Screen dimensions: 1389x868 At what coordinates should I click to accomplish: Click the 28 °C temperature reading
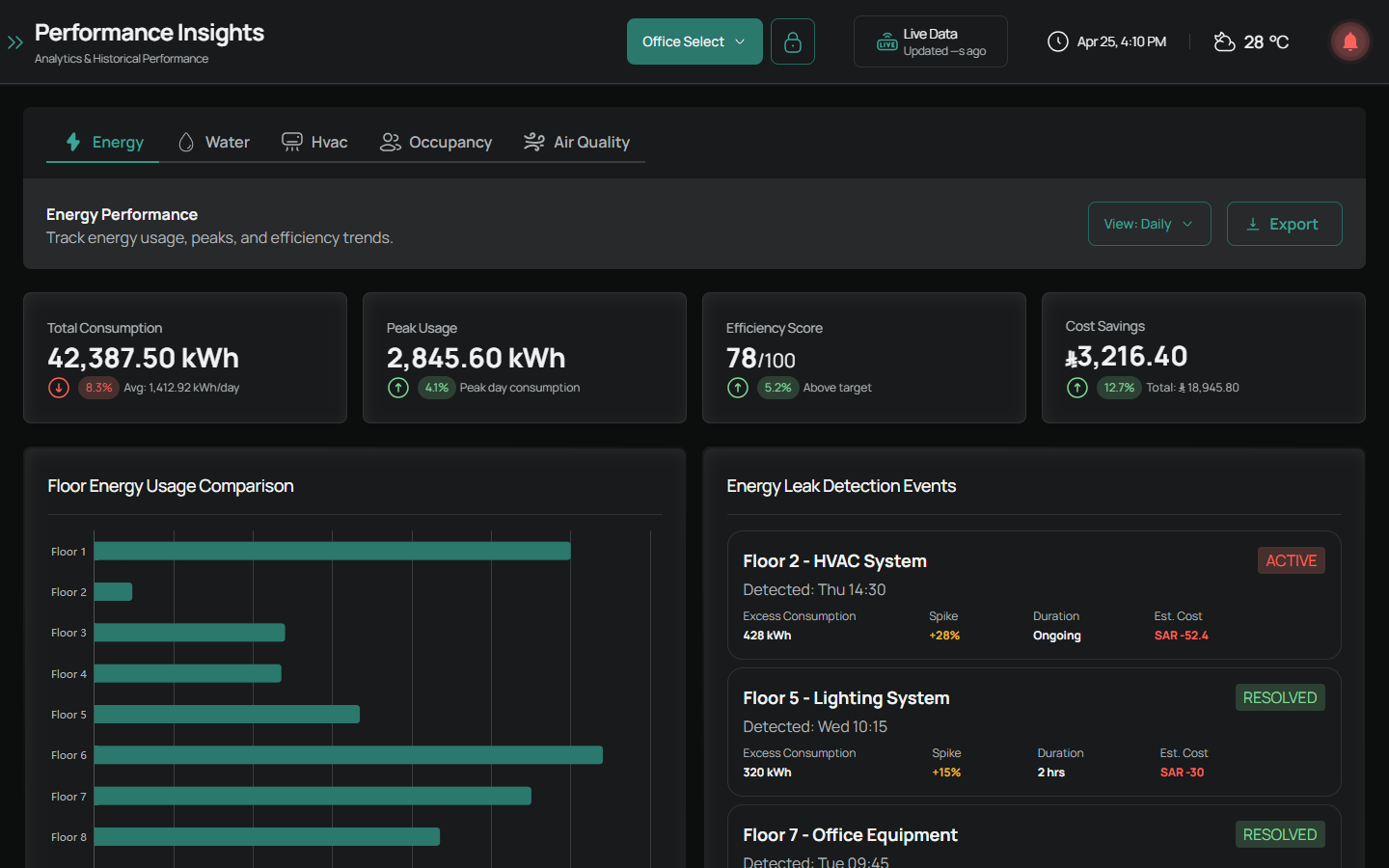pyautogui.click(x=1266, y=41)
